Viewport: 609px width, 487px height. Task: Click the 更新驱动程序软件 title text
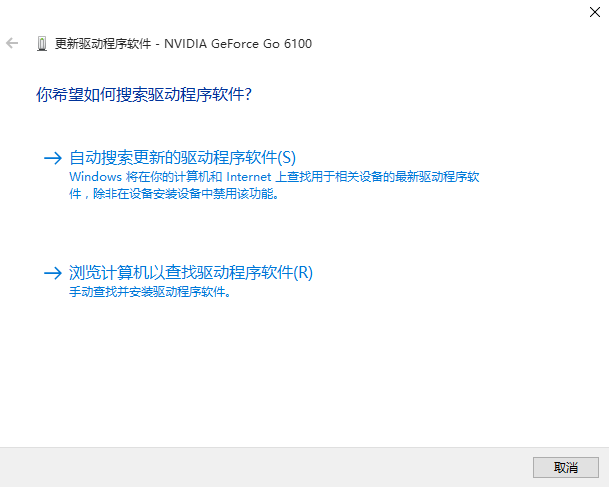103,43
